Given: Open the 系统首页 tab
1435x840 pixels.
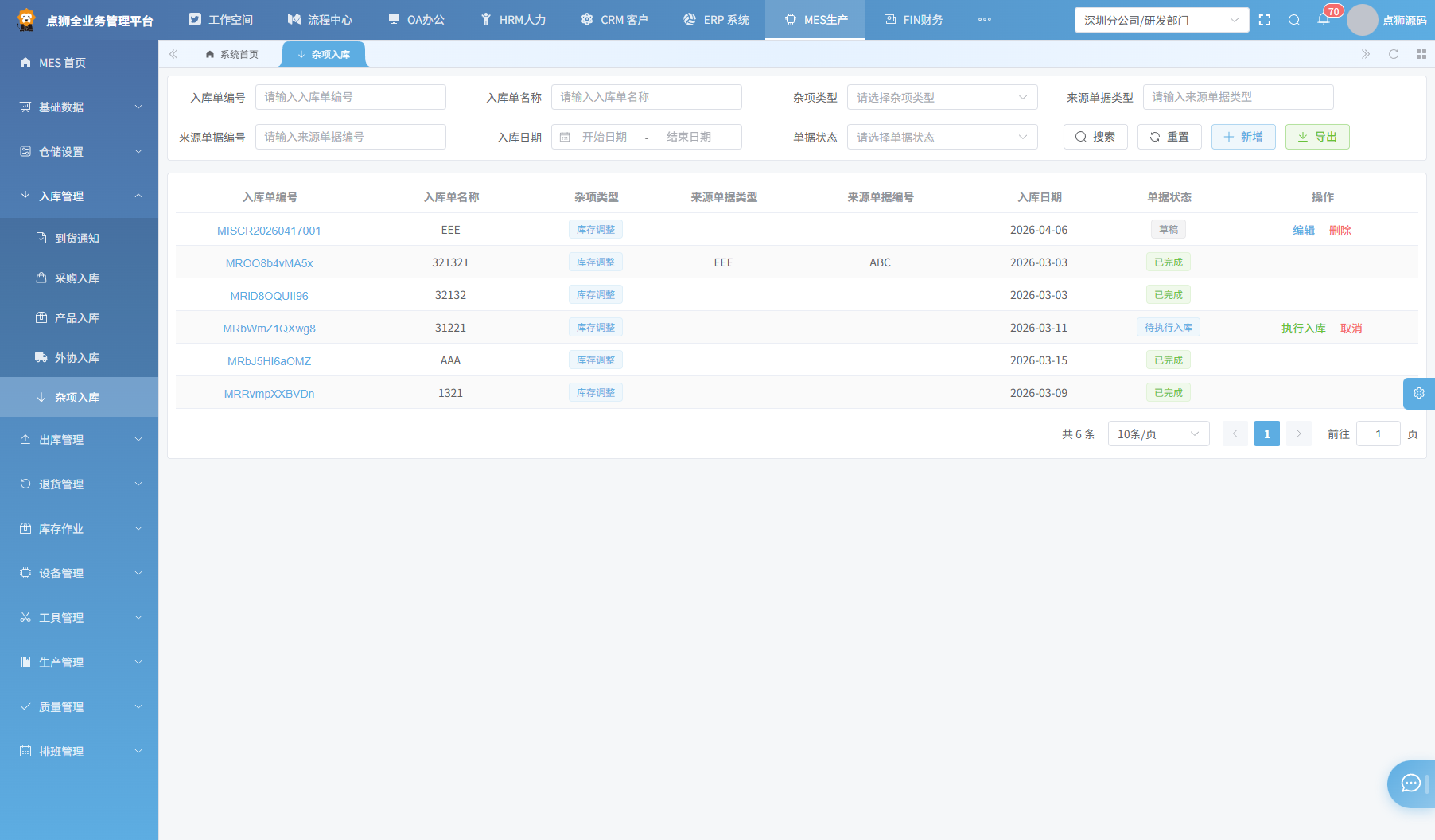Looking at the screenshot, I should click(x=231, y=54).
